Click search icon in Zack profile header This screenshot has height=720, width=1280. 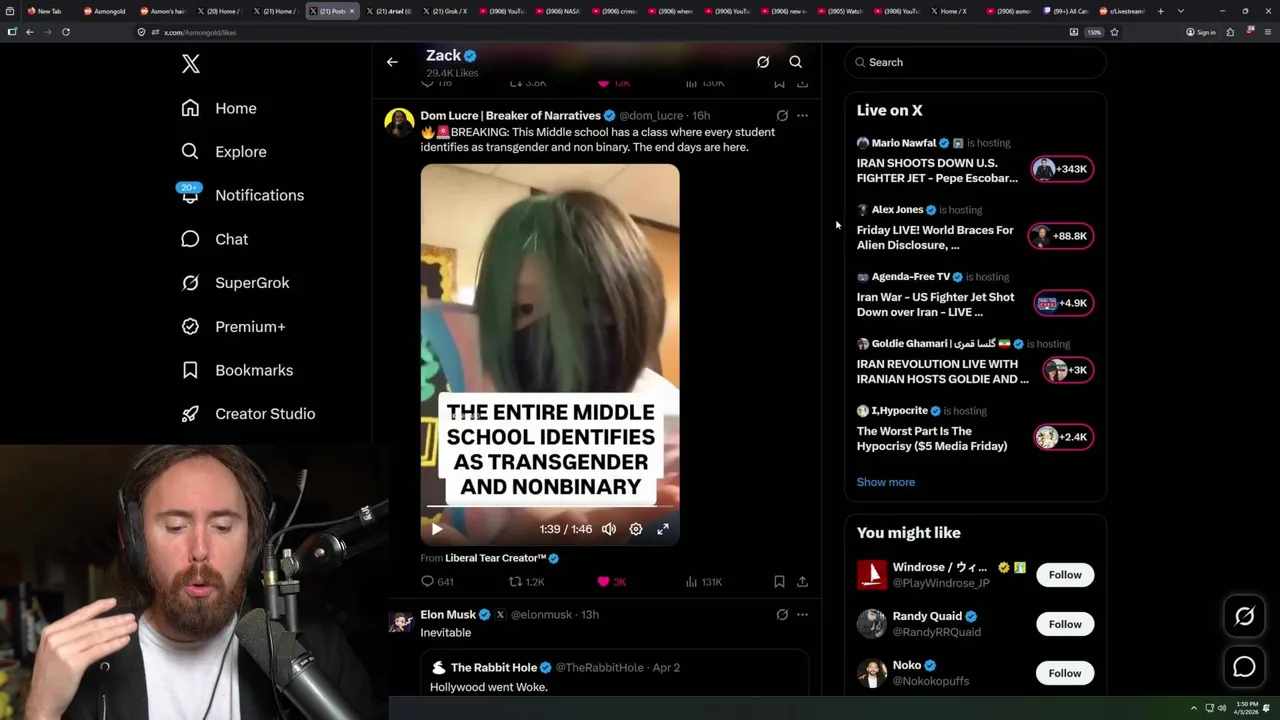(x=796, y=62)
